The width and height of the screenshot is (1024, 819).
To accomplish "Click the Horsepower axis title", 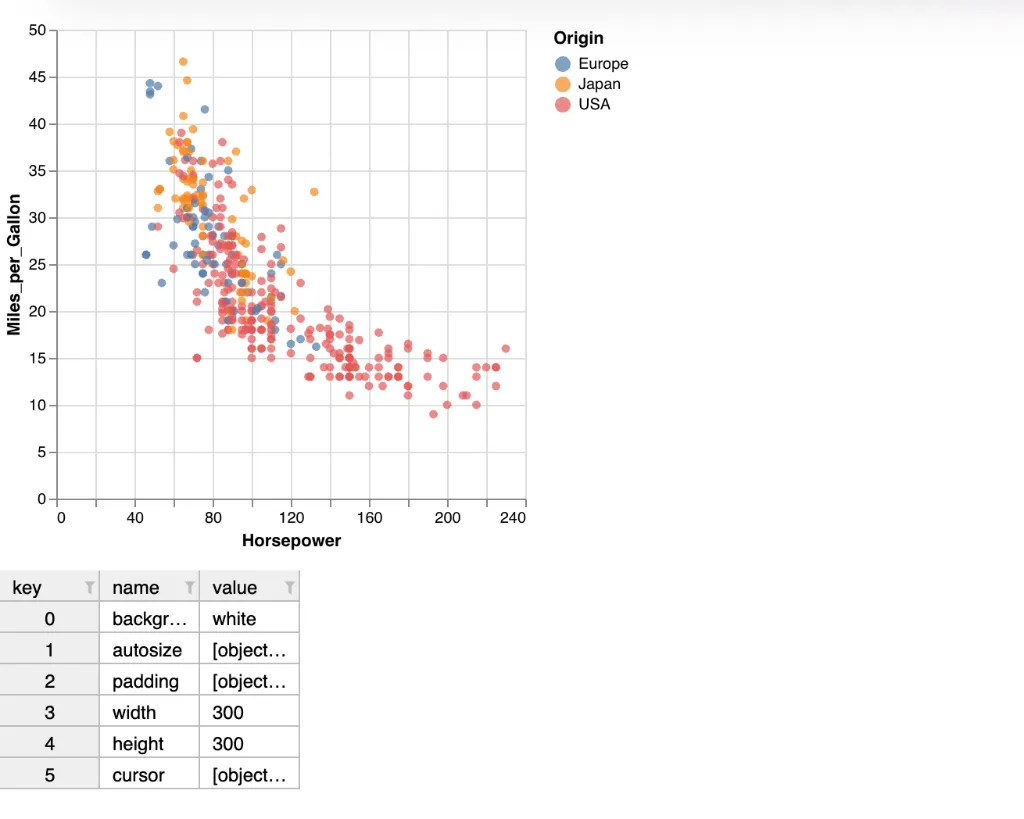I will [x=291, y=541].
